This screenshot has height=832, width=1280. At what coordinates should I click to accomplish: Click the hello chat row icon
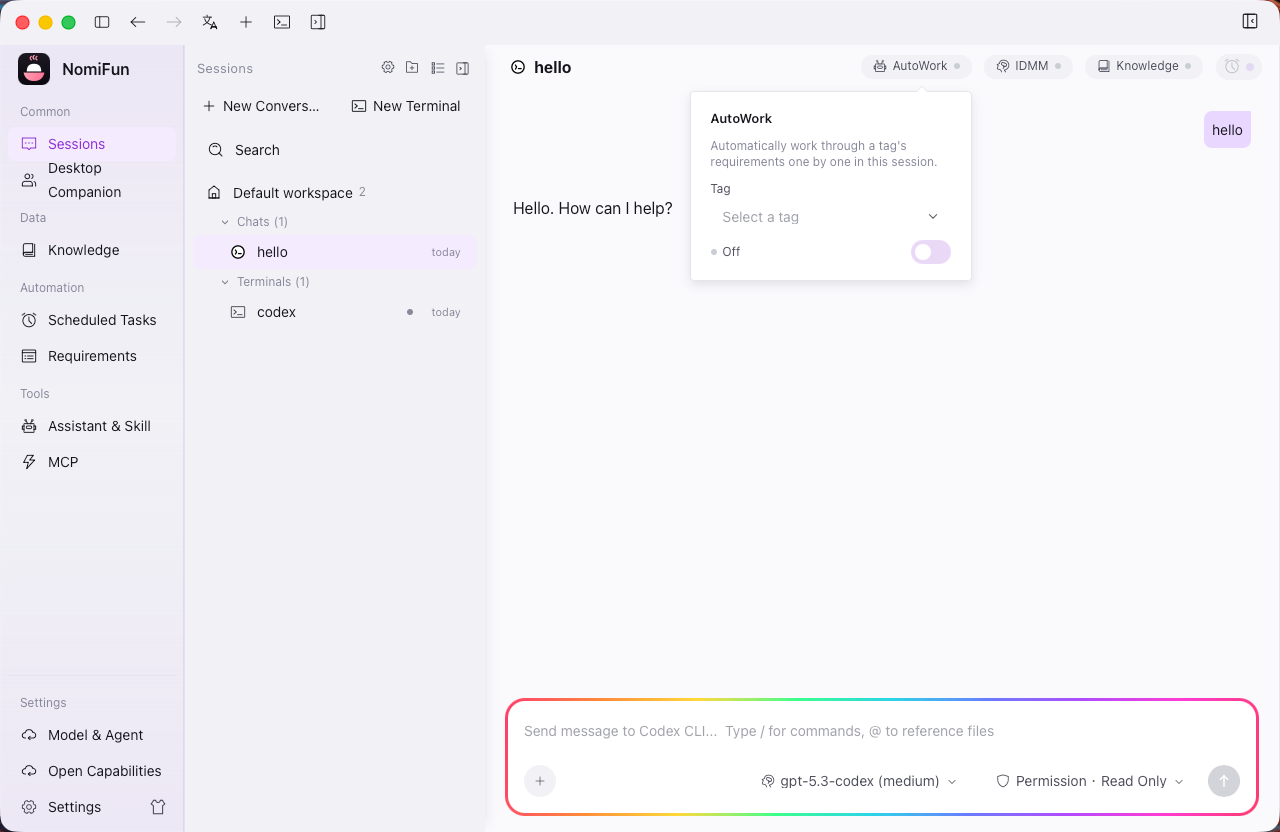[238, 252]
